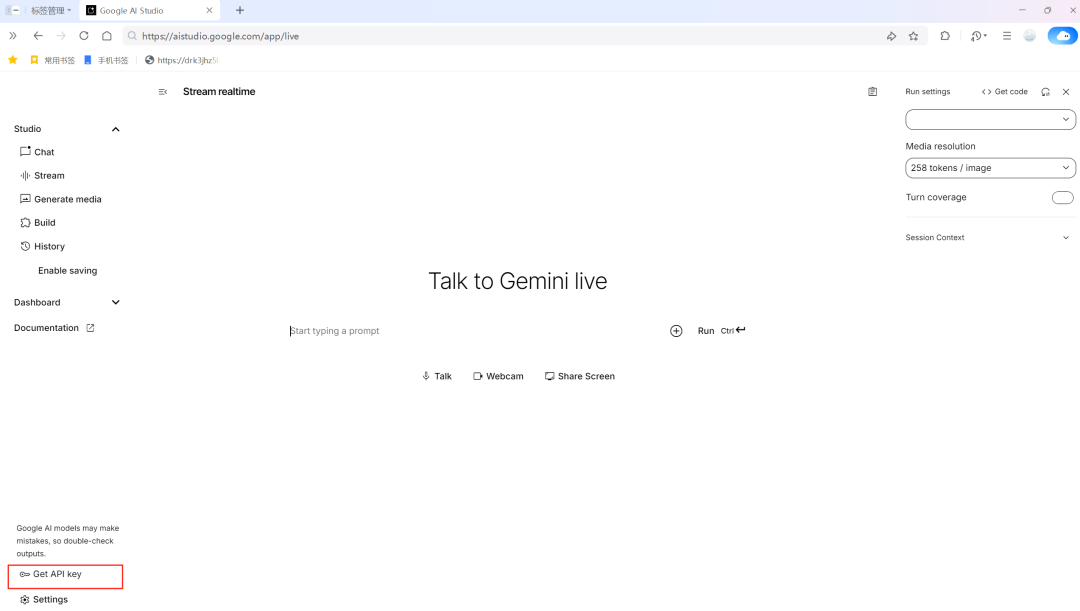Open the extensions puzzle icon

[945, 36]
